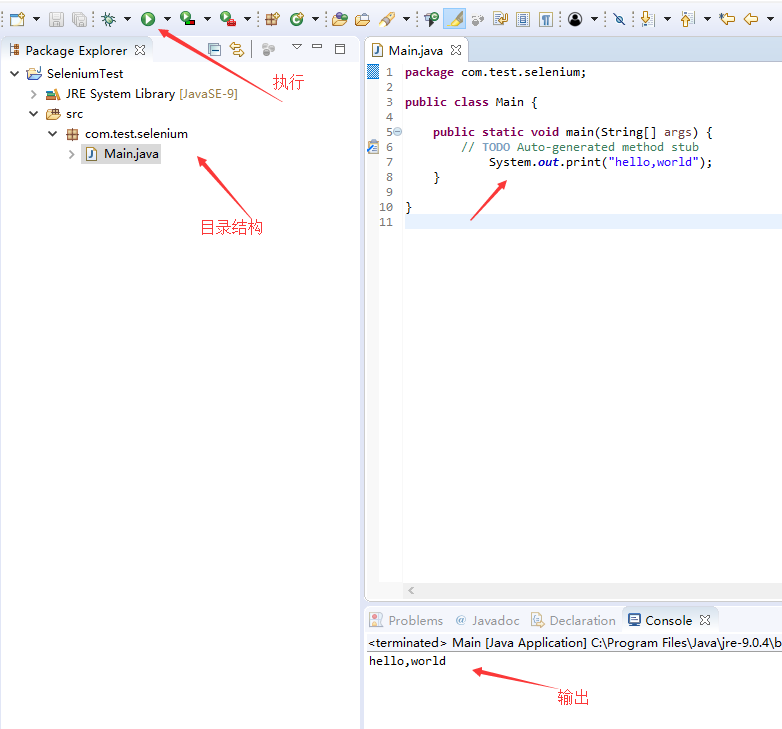Image resolution: width=782 pixels, height=729 pixels.
Task: Click the editor horizontal scrollbar left arrow
Action: click(411, 591)
